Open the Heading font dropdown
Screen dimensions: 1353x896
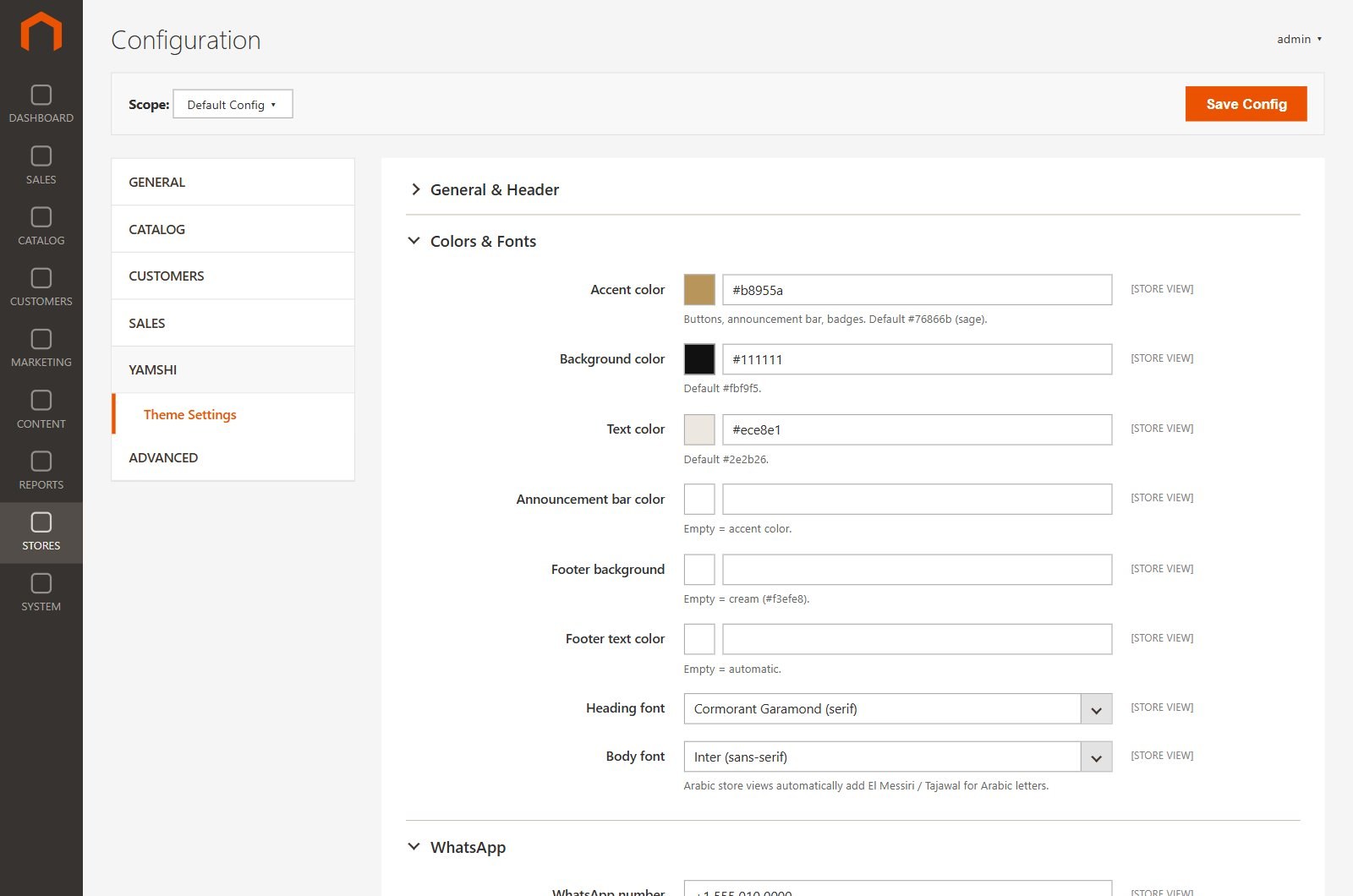[897, 708]
